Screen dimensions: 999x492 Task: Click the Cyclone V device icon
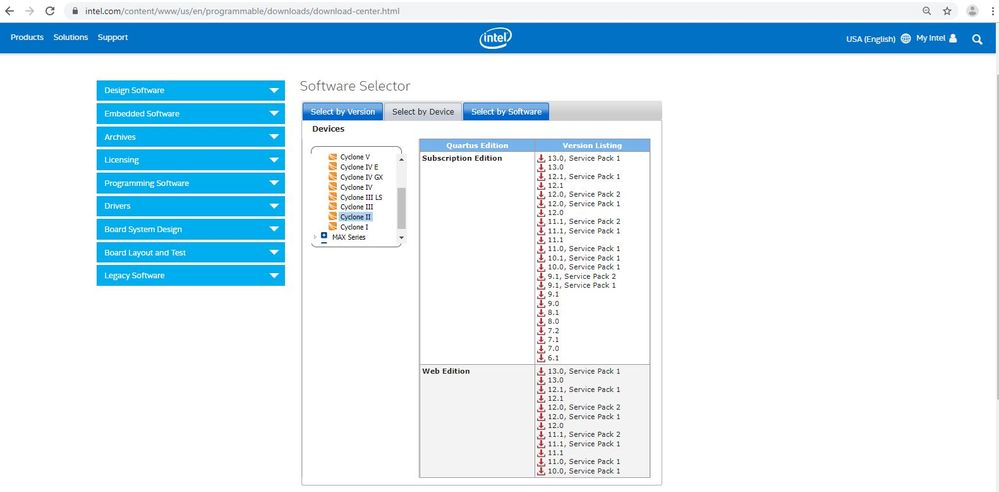[332, 157]
